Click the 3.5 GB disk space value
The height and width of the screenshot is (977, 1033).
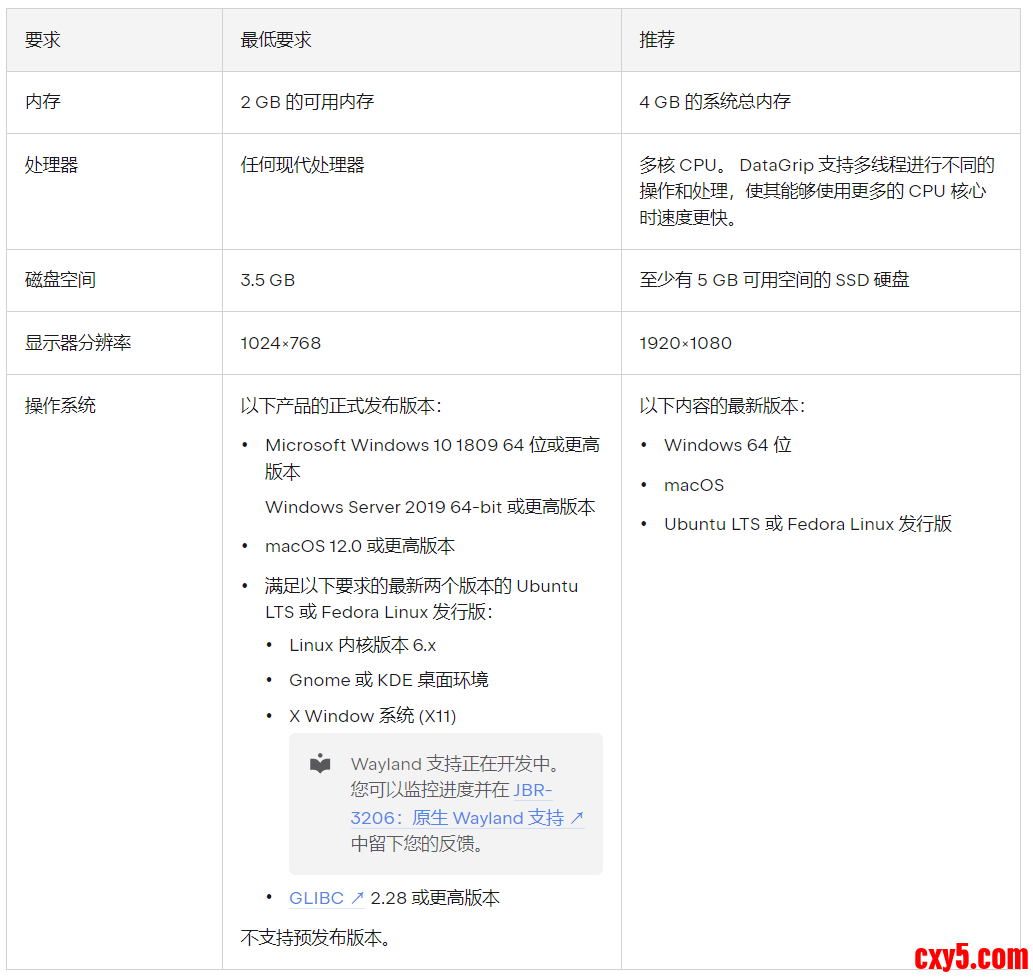coord(267,280)
